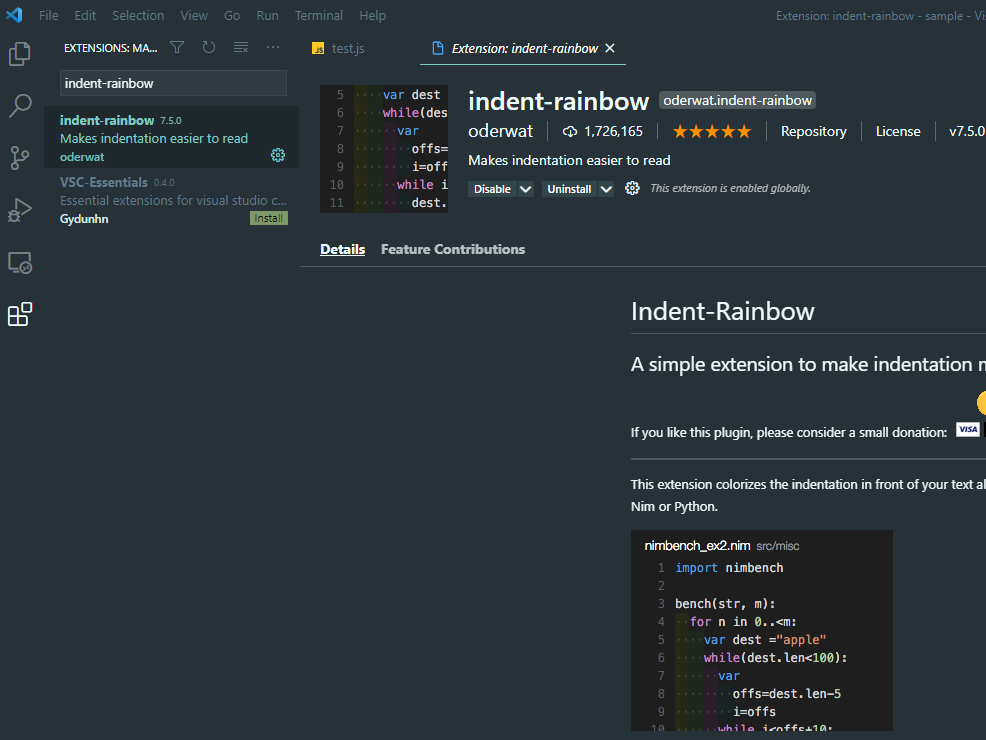Click the Disable button
The image size is (986, 740).
click(x=492, y=189)
